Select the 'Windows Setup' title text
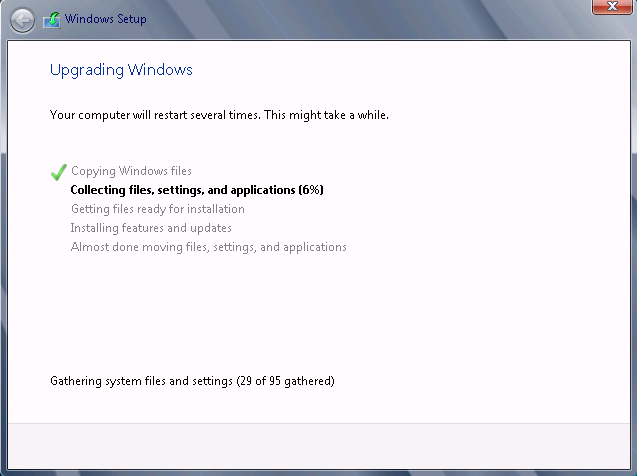637x476 pixels. point(106,19)
